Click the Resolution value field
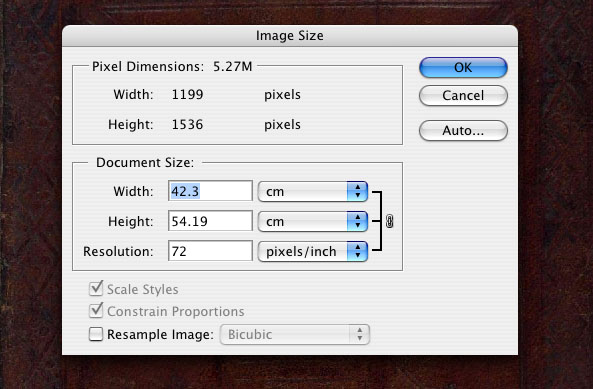This screenshot has height=389, width=593. point(210,251)
